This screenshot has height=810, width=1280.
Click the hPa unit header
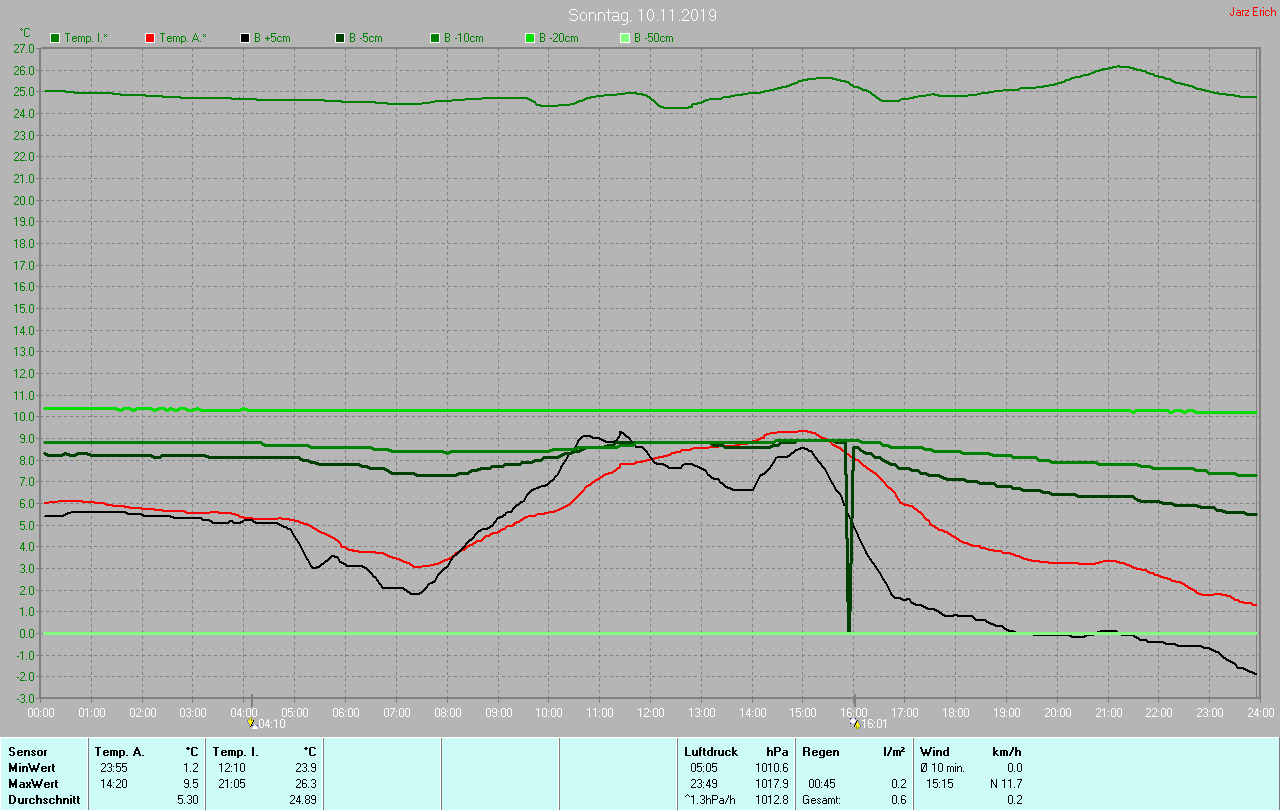point(776,751)
